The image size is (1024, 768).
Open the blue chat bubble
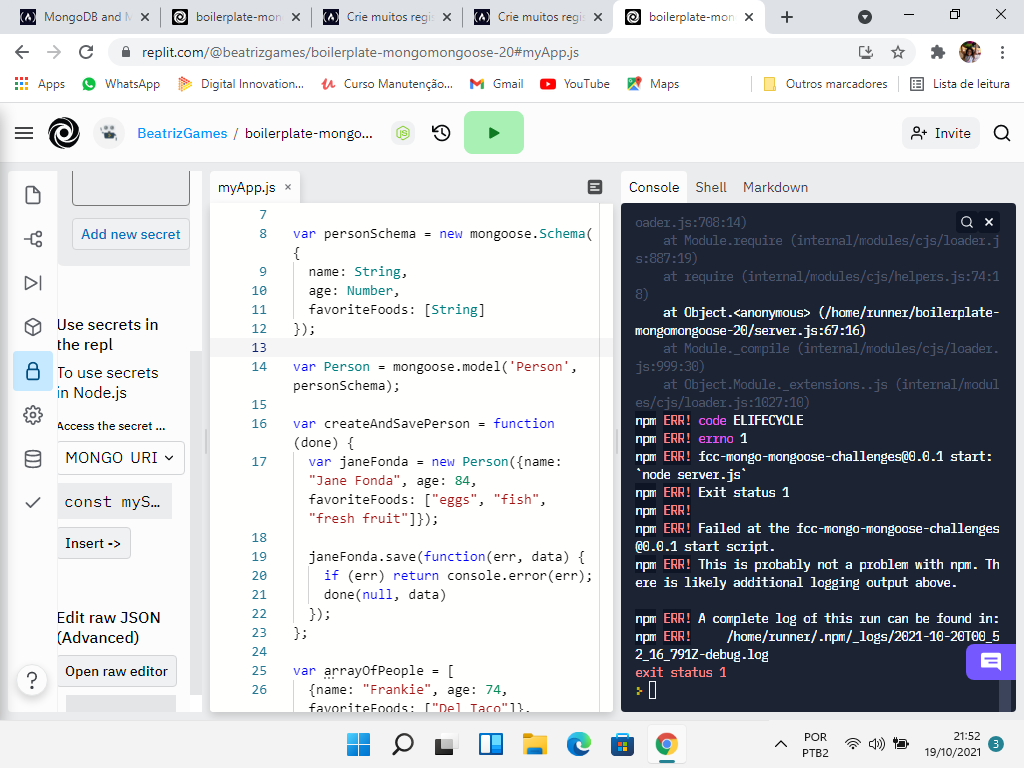point(991,661)
